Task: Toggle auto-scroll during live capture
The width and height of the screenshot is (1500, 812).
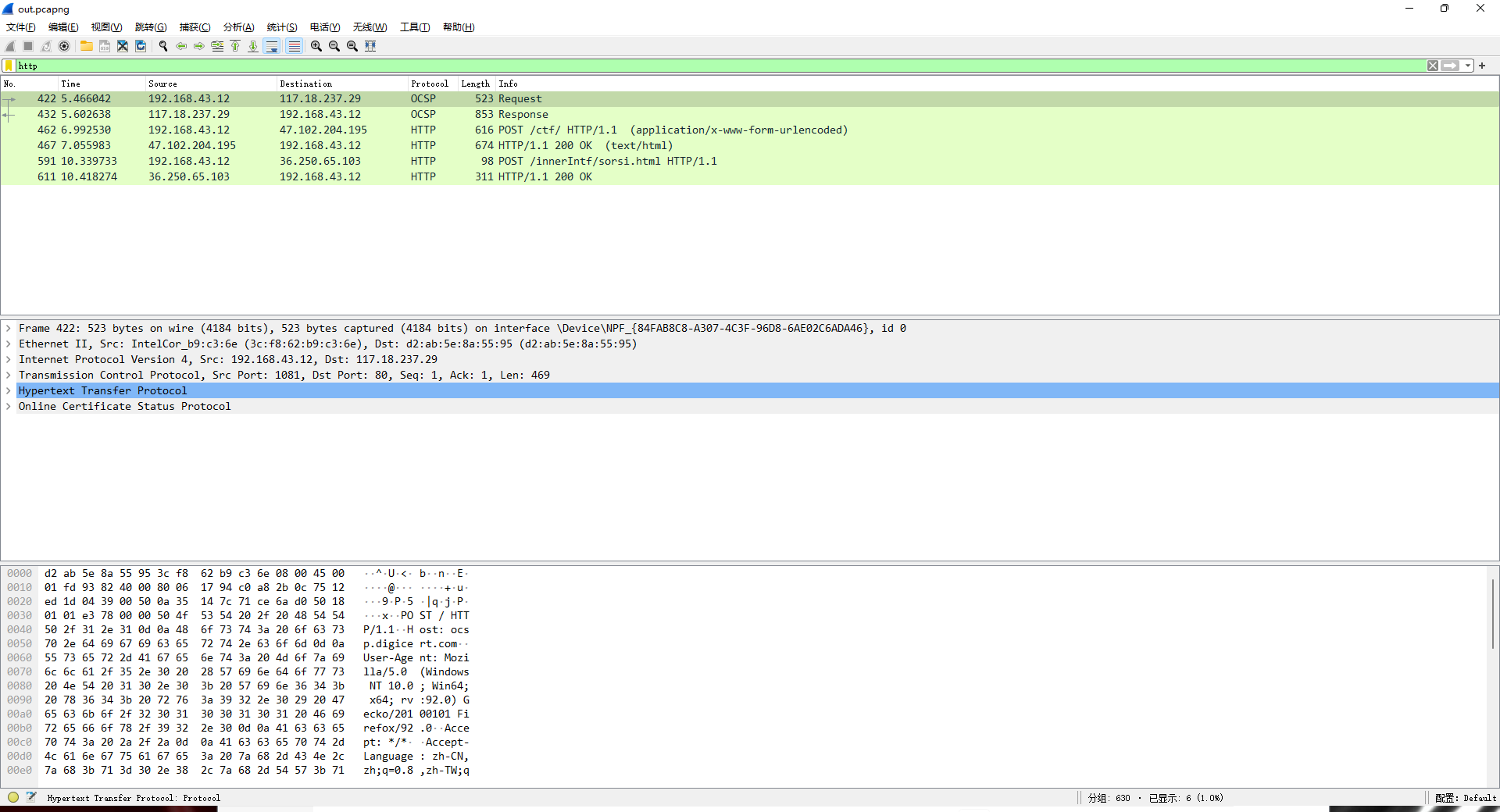Action: point(272,46)
